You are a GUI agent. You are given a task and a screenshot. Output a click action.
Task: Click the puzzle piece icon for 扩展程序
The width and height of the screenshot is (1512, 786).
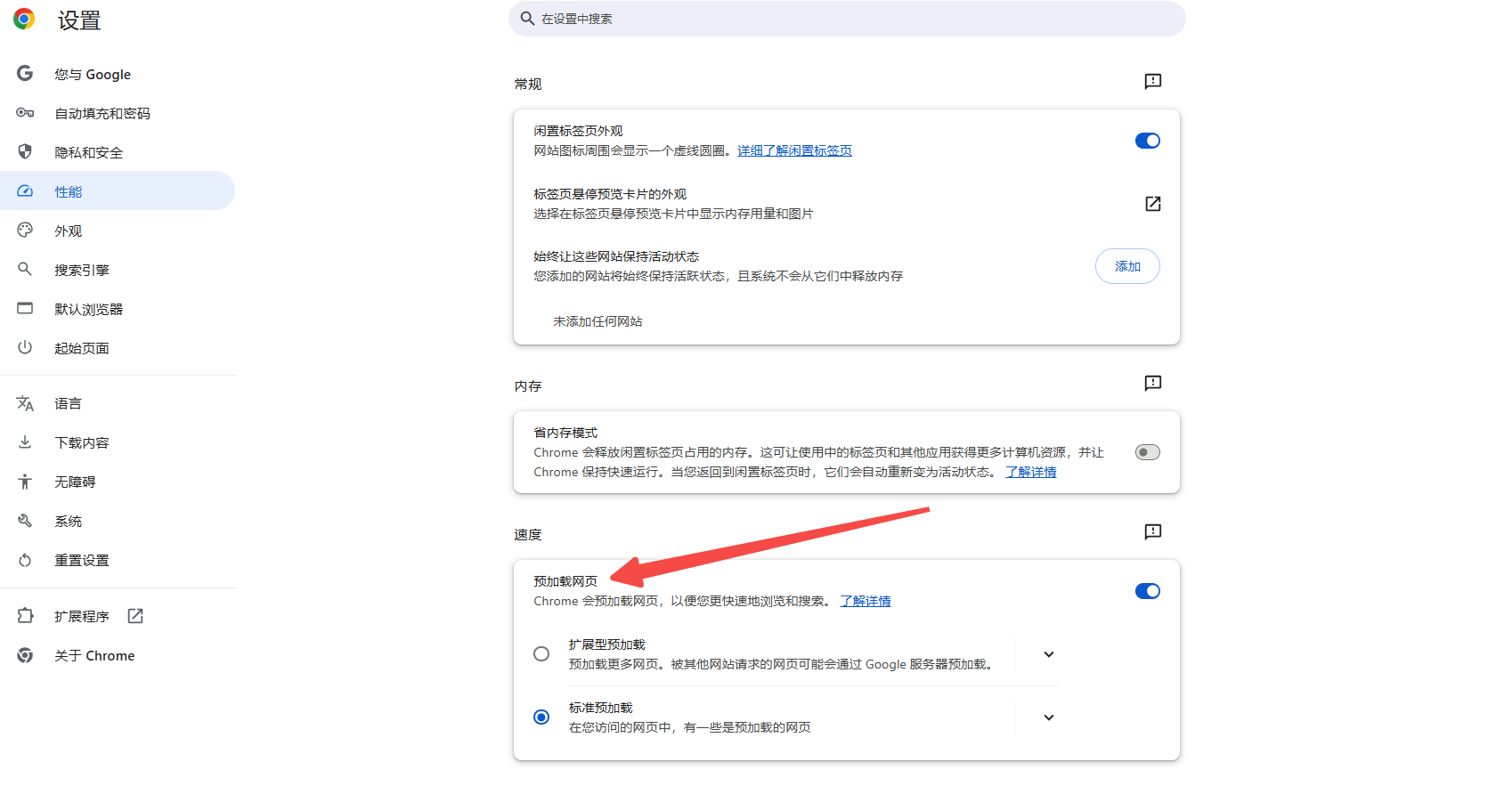click(25, 616)
